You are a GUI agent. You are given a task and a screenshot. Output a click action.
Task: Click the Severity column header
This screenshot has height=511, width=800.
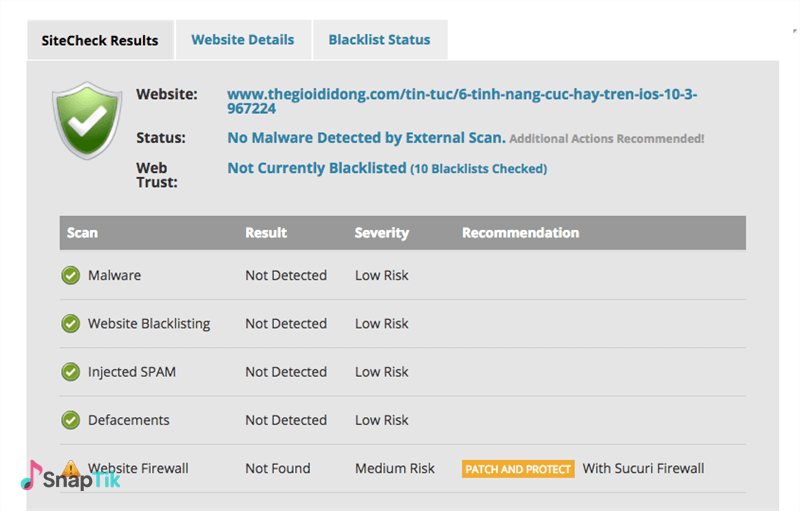(x=382, y=233)
